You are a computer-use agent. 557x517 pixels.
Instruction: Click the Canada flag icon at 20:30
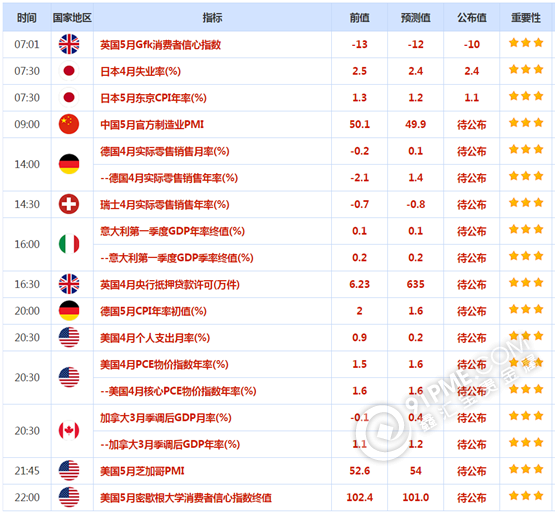coord(69,431)
